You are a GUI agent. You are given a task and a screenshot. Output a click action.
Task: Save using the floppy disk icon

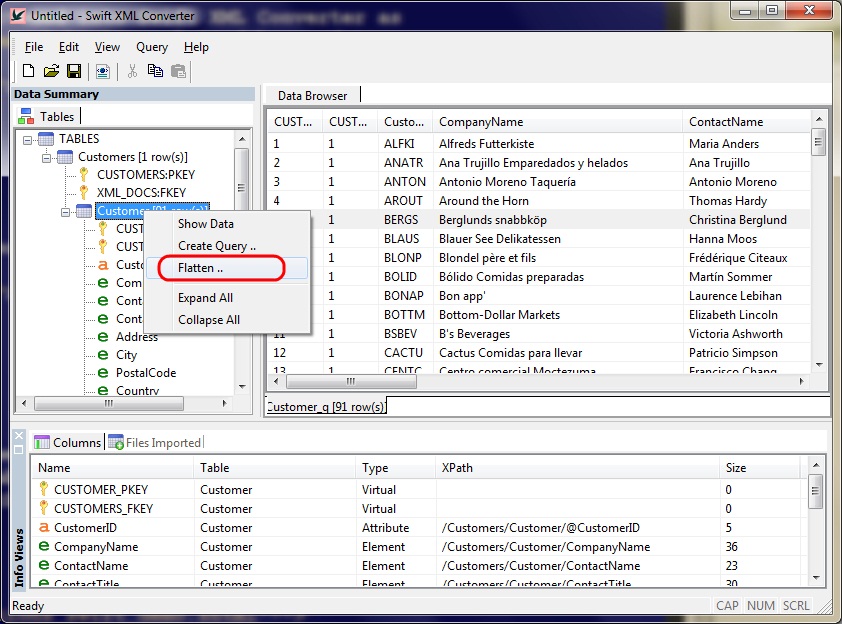coord(74,71)
